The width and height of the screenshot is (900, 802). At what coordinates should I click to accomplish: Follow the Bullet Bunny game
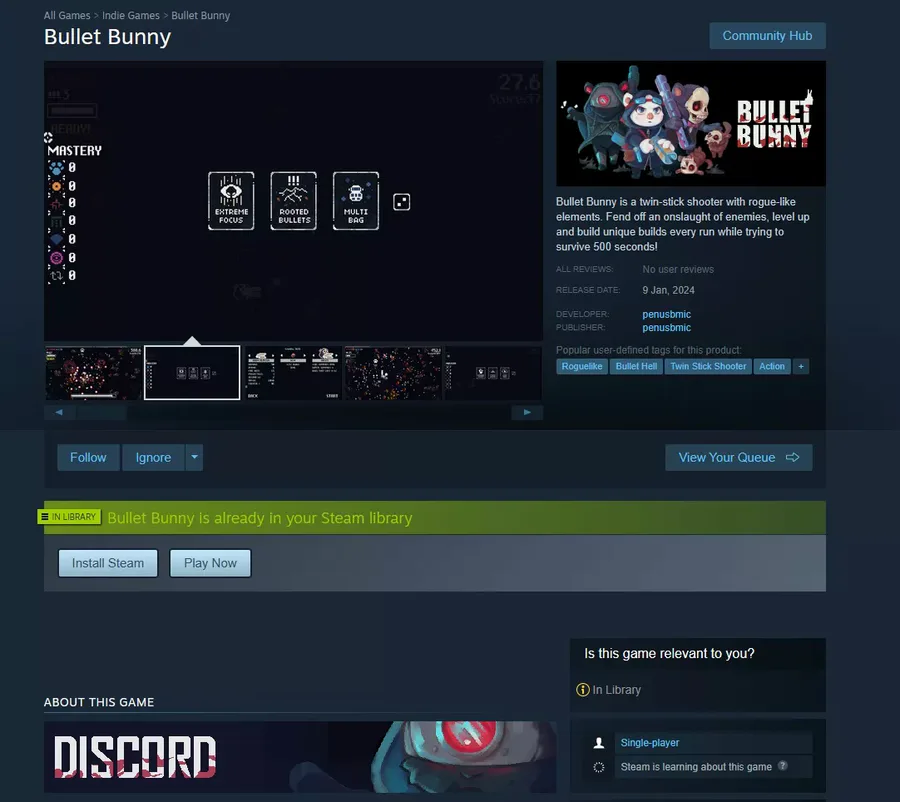coord(88,458)
